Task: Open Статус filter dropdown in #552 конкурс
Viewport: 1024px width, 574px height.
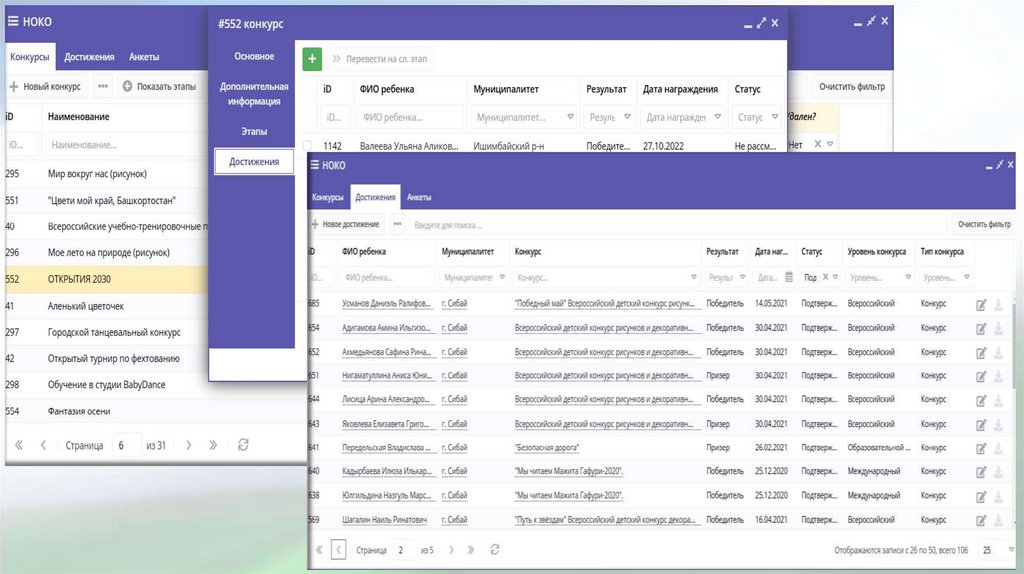Action: click(x=775, y=117)
